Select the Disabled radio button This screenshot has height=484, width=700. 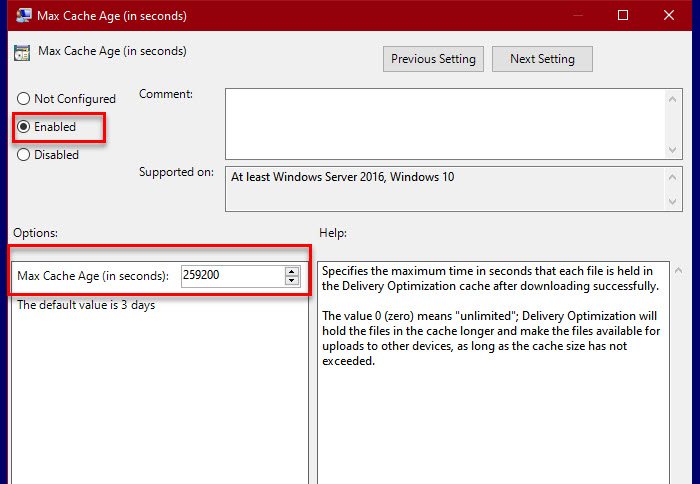pyautogui.click(x=23, y=154)
